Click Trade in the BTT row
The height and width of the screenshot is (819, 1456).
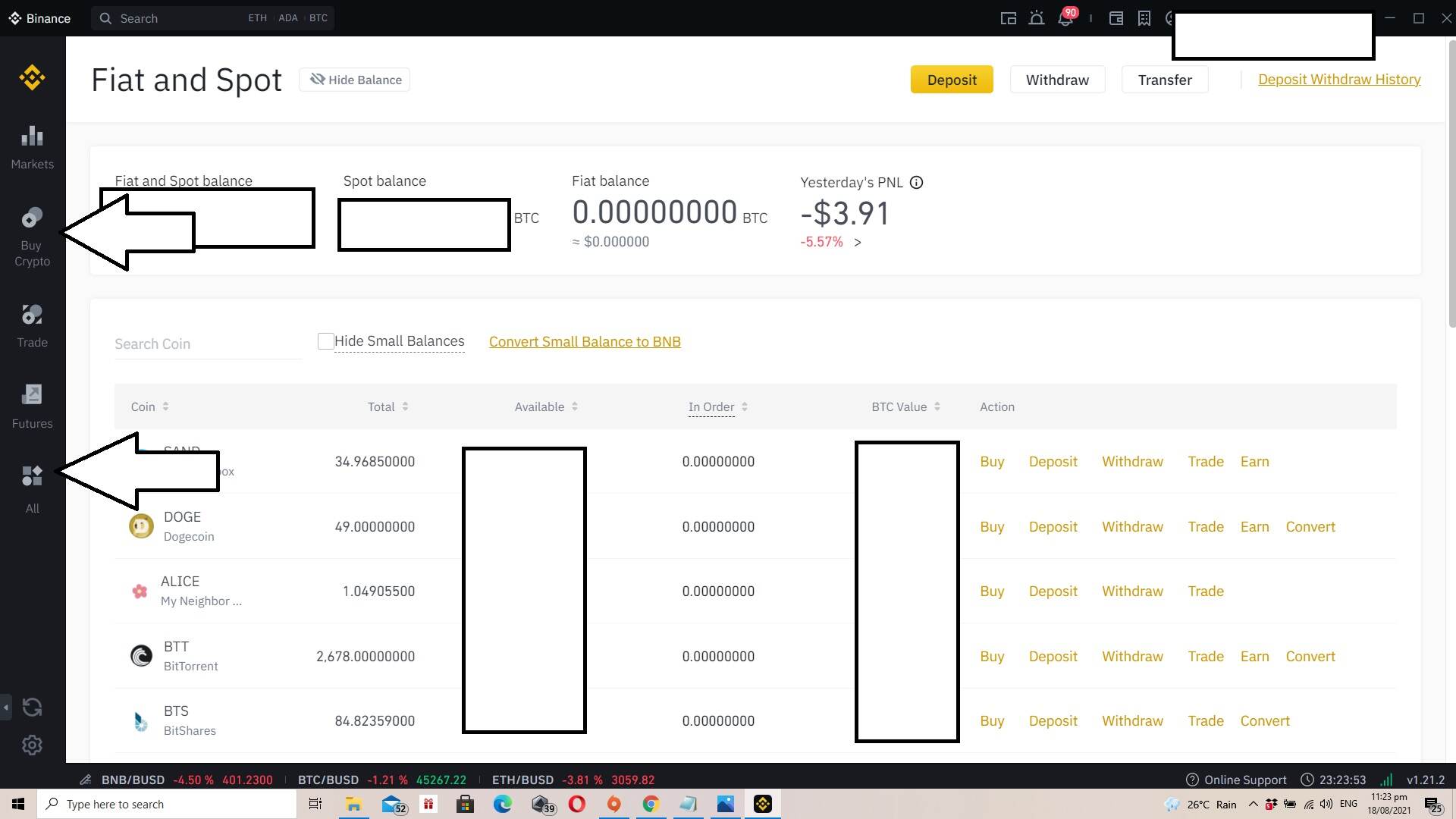point(1206,657)
